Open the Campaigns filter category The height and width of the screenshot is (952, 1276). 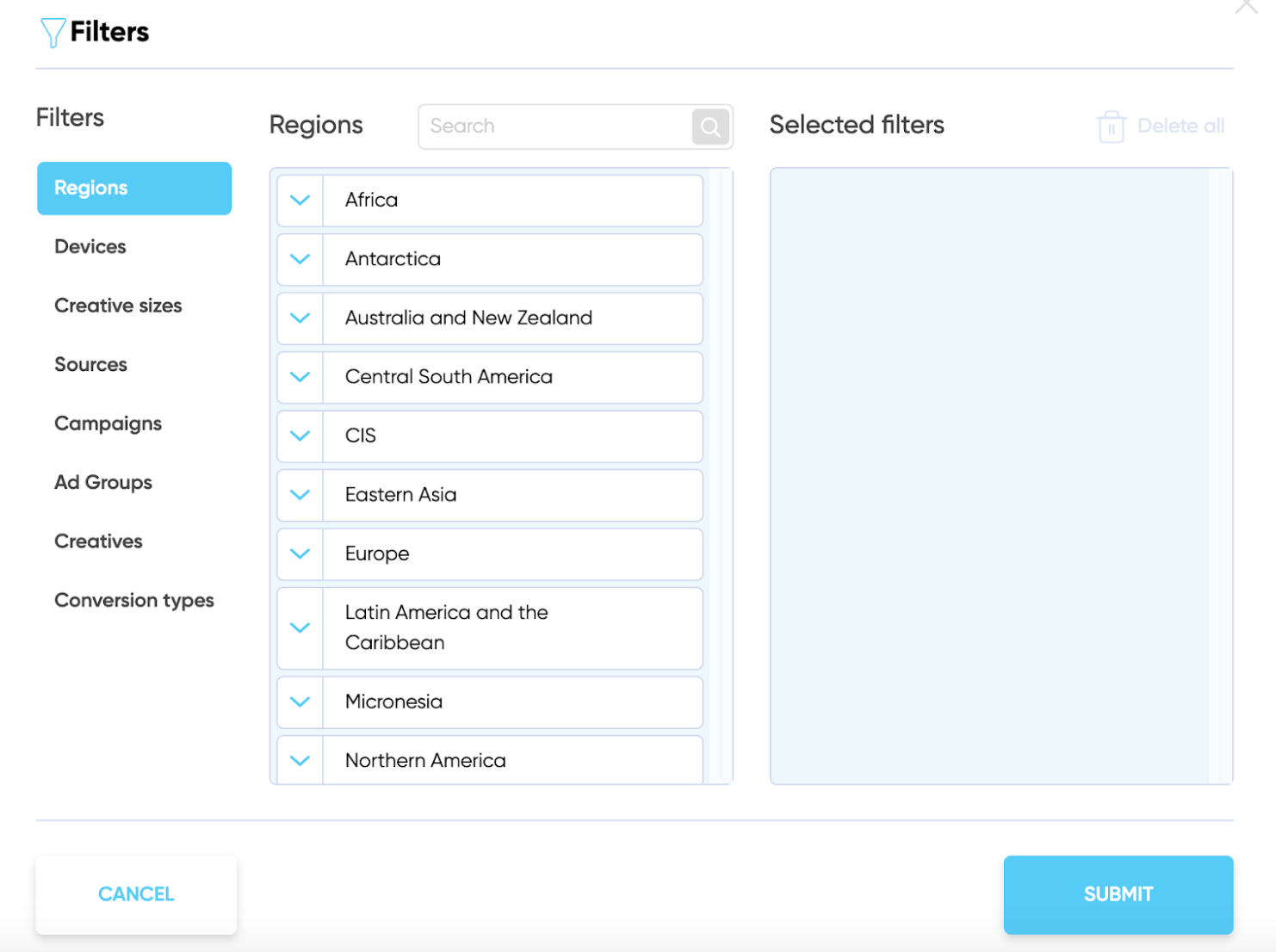(108, 423)
